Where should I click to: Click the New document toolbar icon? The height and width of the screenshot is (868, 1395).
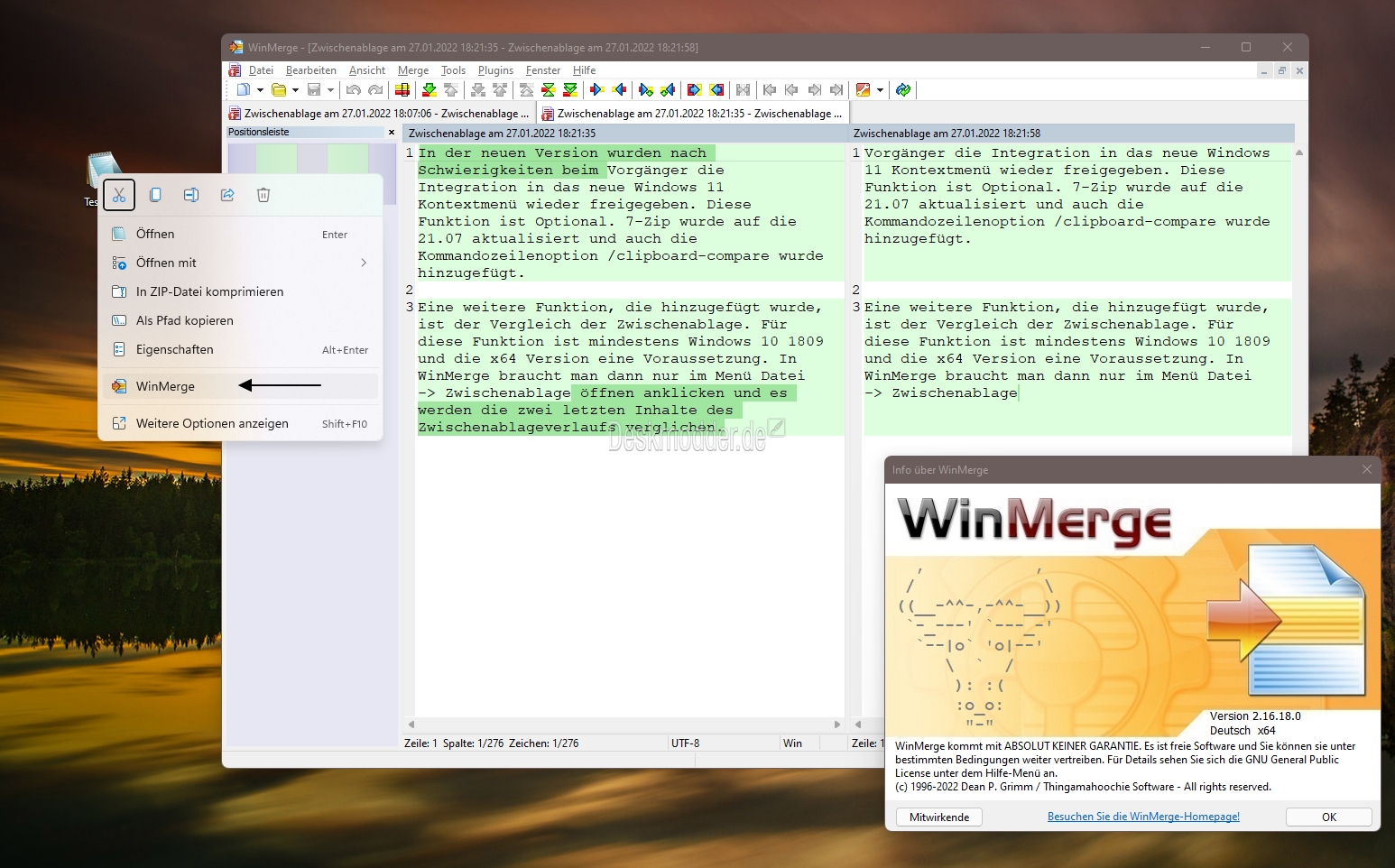coord(244,89)
